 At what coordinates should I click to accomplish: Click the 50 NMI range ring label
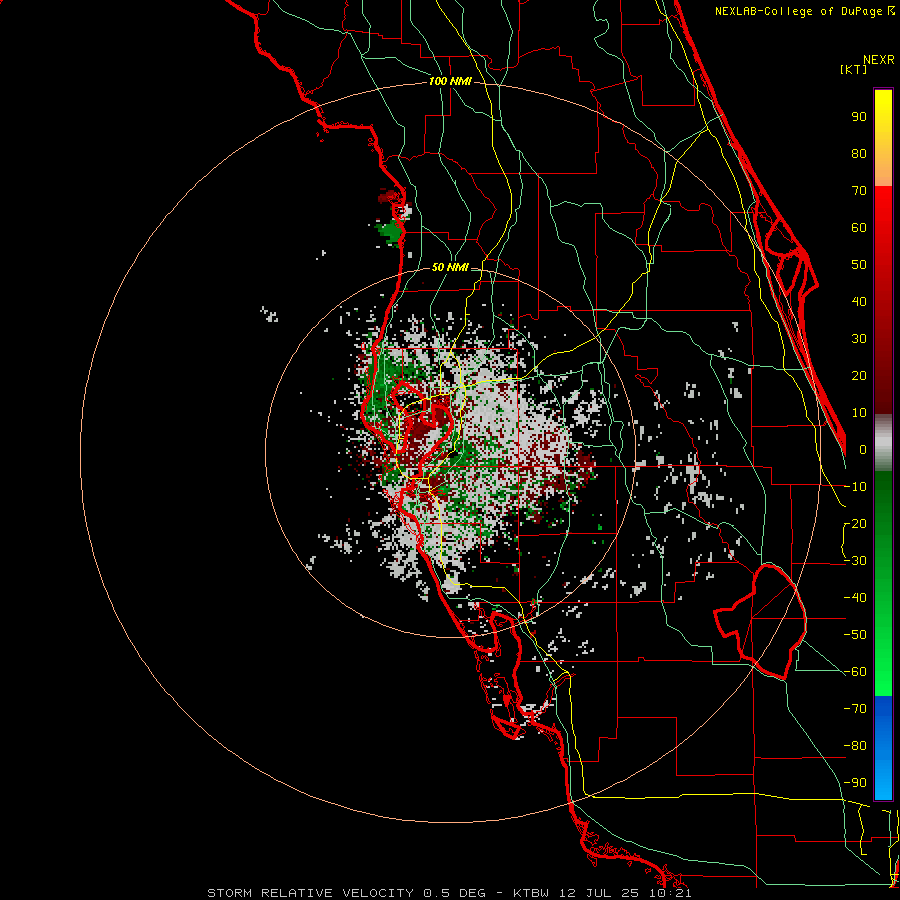449,267
